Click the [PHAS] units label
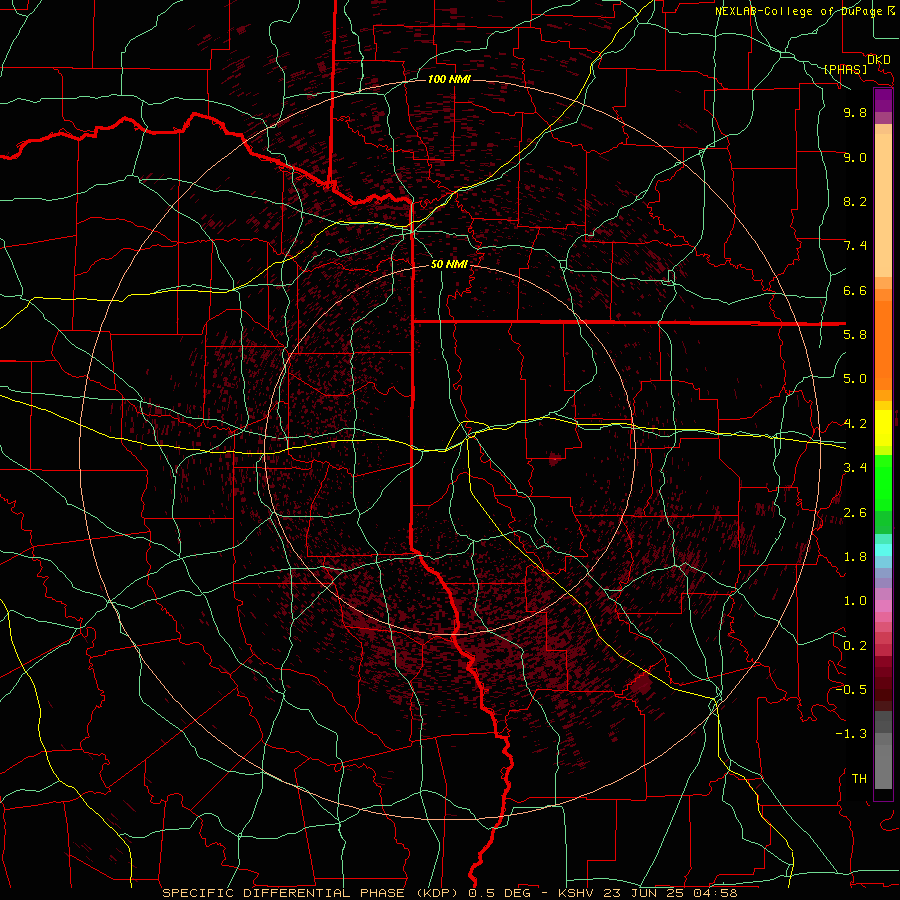Image resolution: width=900 pixels, height=900 pixels. [845, 69]
